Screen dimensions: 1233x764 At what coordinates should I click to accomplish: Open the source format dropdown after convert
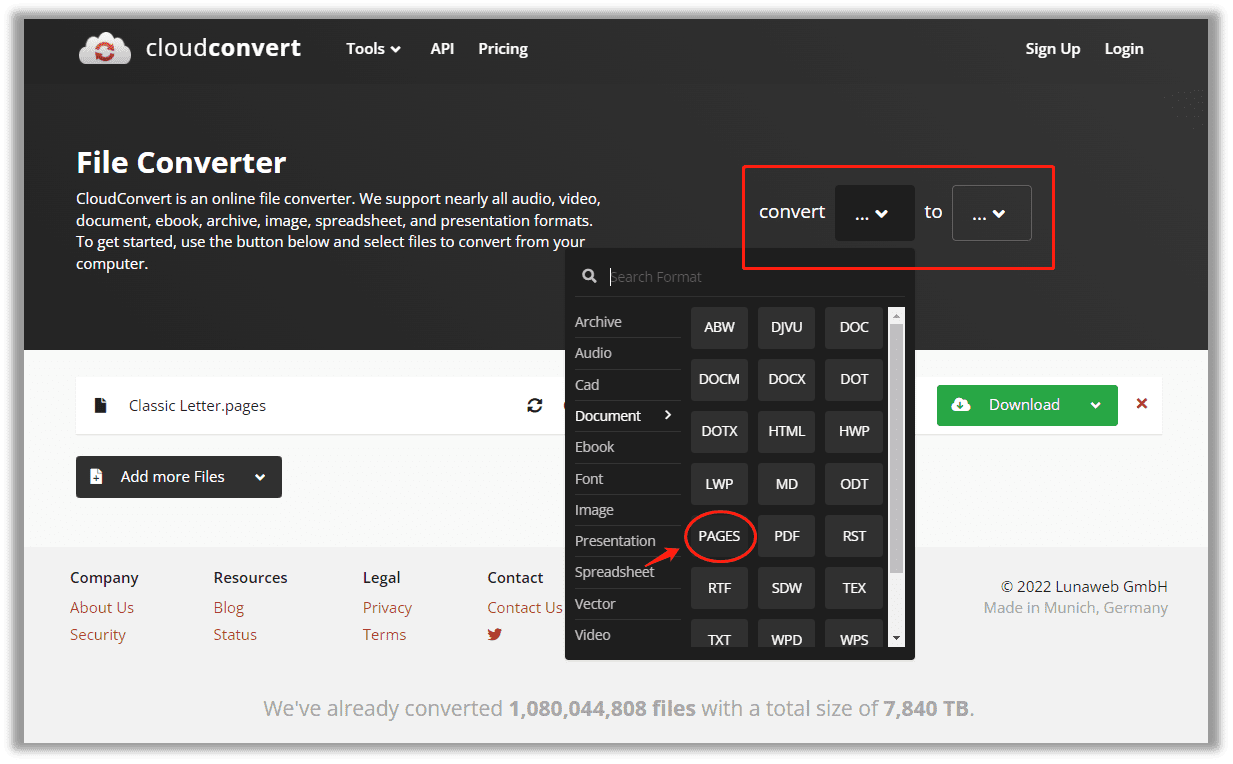coord(875,213)
